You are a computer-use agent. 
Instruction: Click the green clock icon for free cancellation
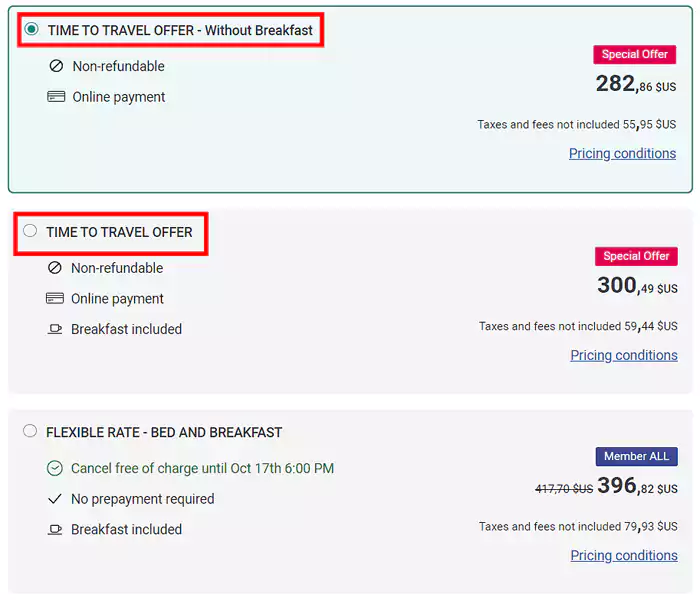coord(54,468)
